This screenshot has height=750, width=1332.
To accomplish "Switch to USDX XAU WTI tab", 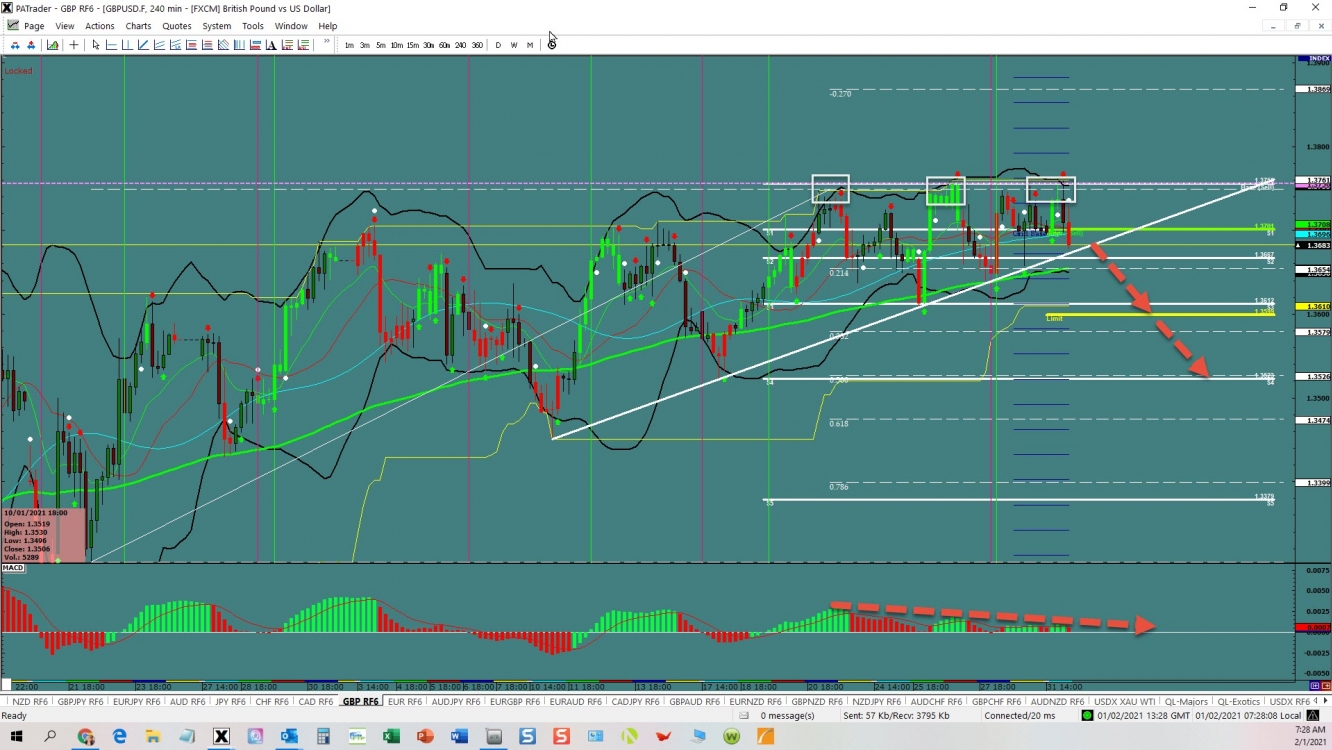I will click(1124, 702).
